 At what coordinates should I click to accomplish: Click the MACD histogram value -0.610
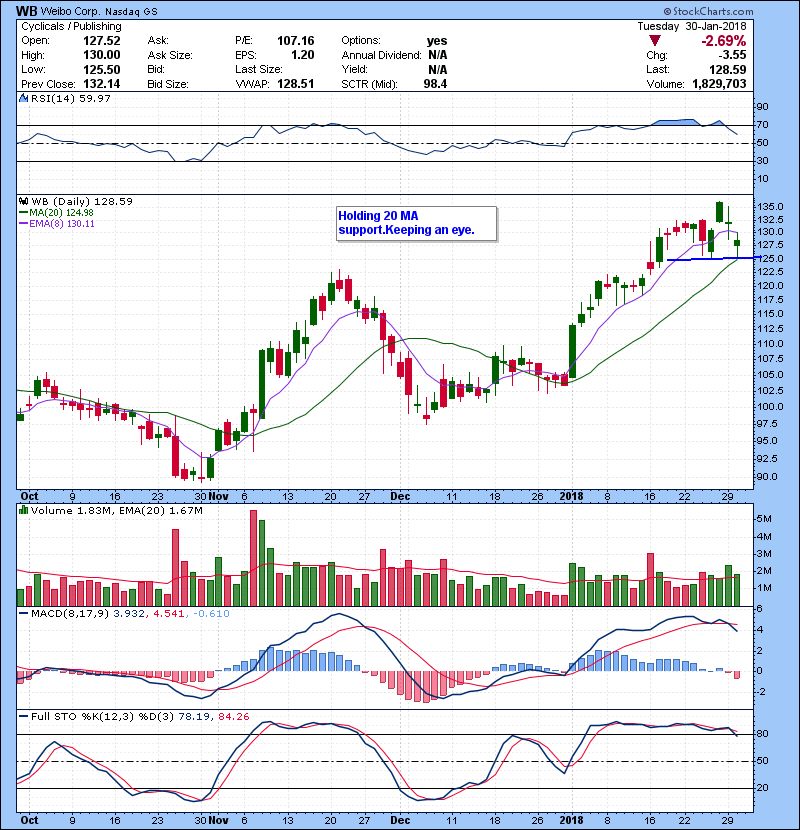[211, 614]
